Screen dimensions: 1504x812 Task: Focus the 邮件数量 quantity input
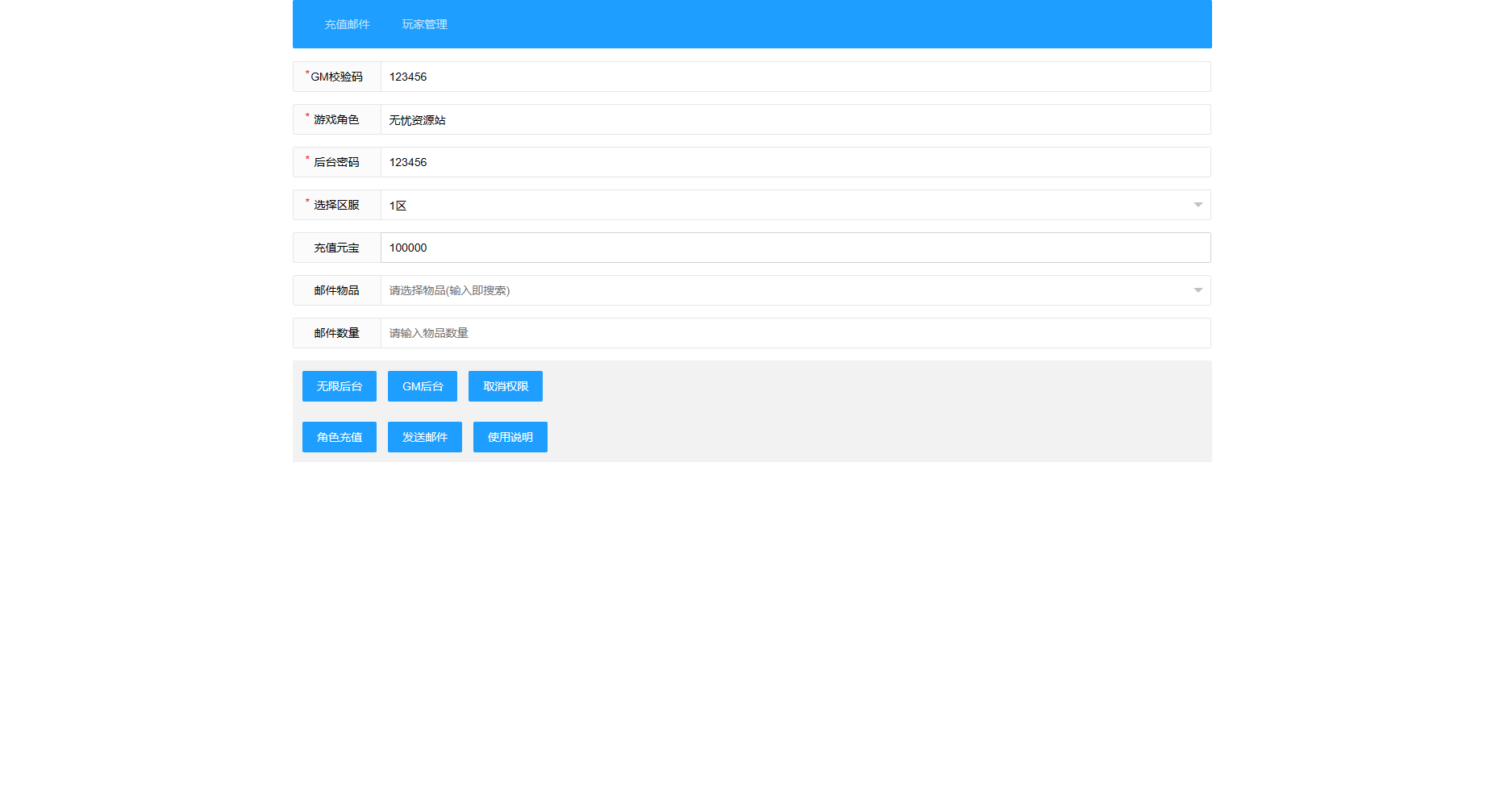click(795, 333)
